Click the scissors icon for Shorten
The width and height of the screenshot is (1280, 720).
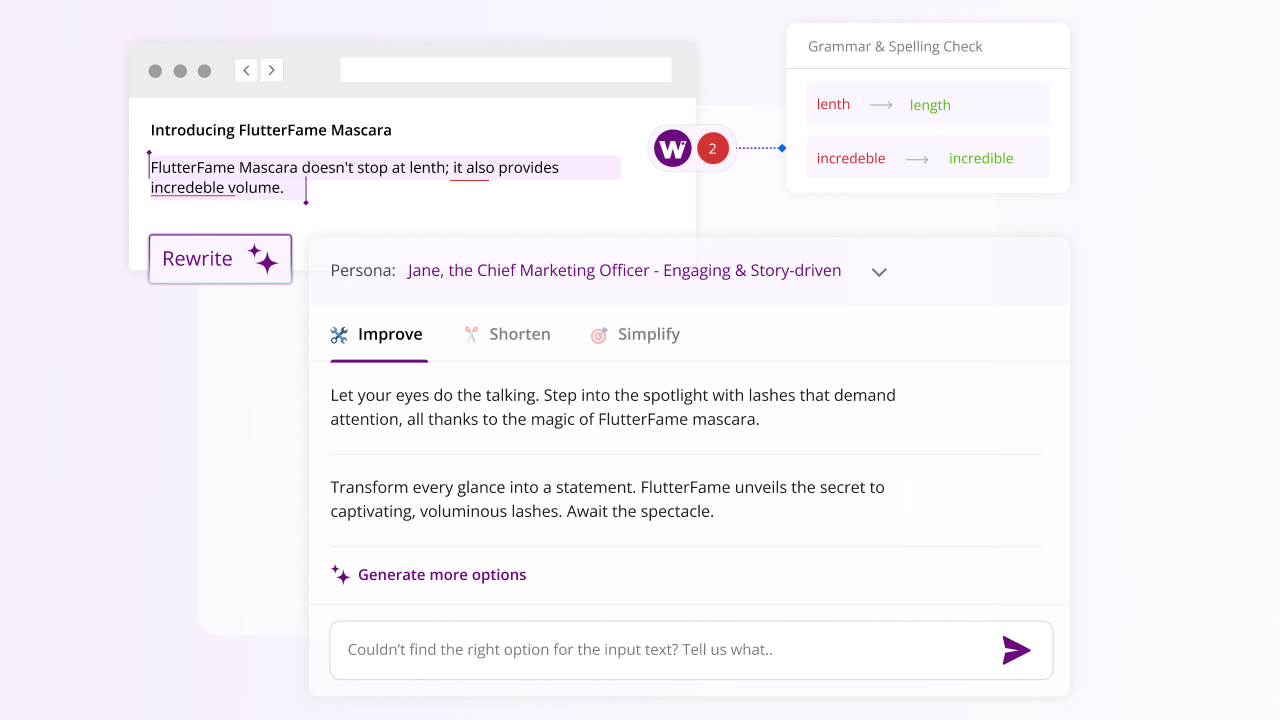(471, 335)
